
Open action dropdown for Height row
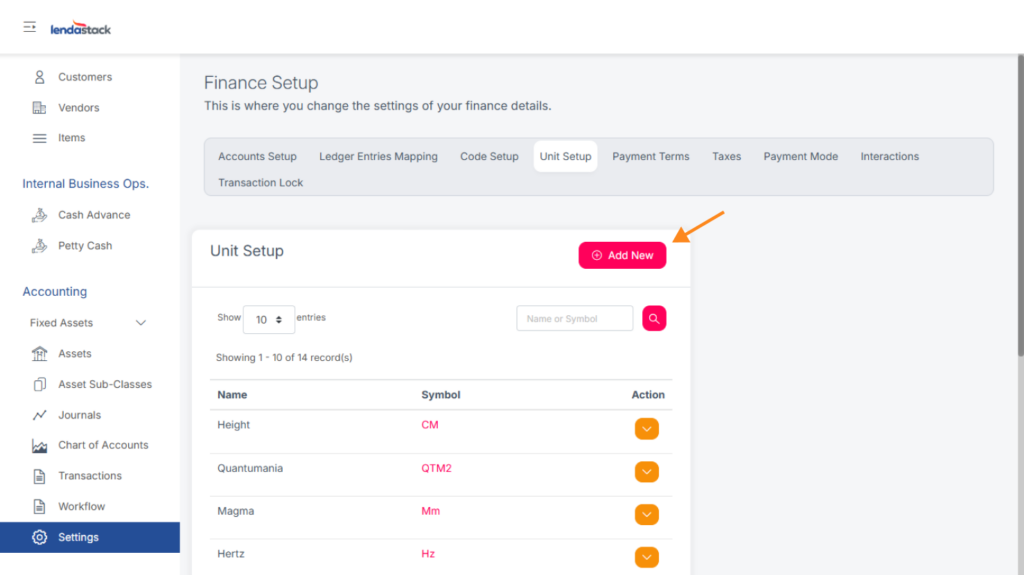[647, 429]
